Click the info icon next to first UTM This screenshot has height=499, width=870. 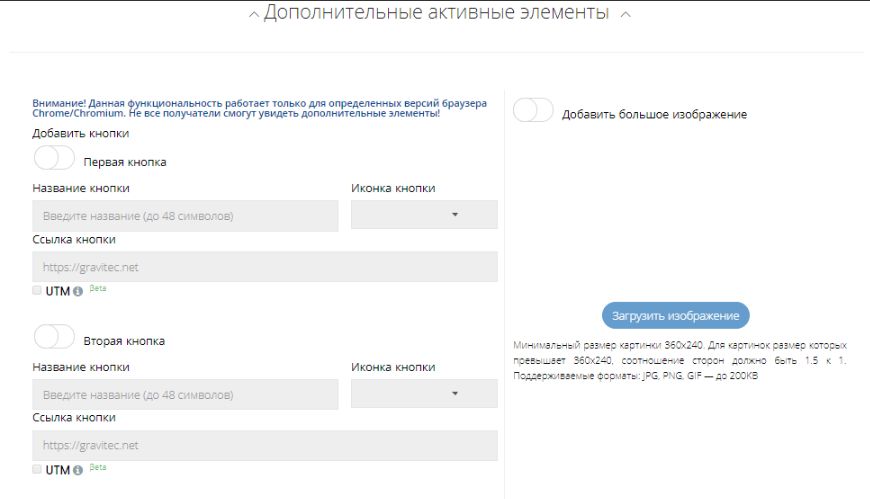point(78,292)
